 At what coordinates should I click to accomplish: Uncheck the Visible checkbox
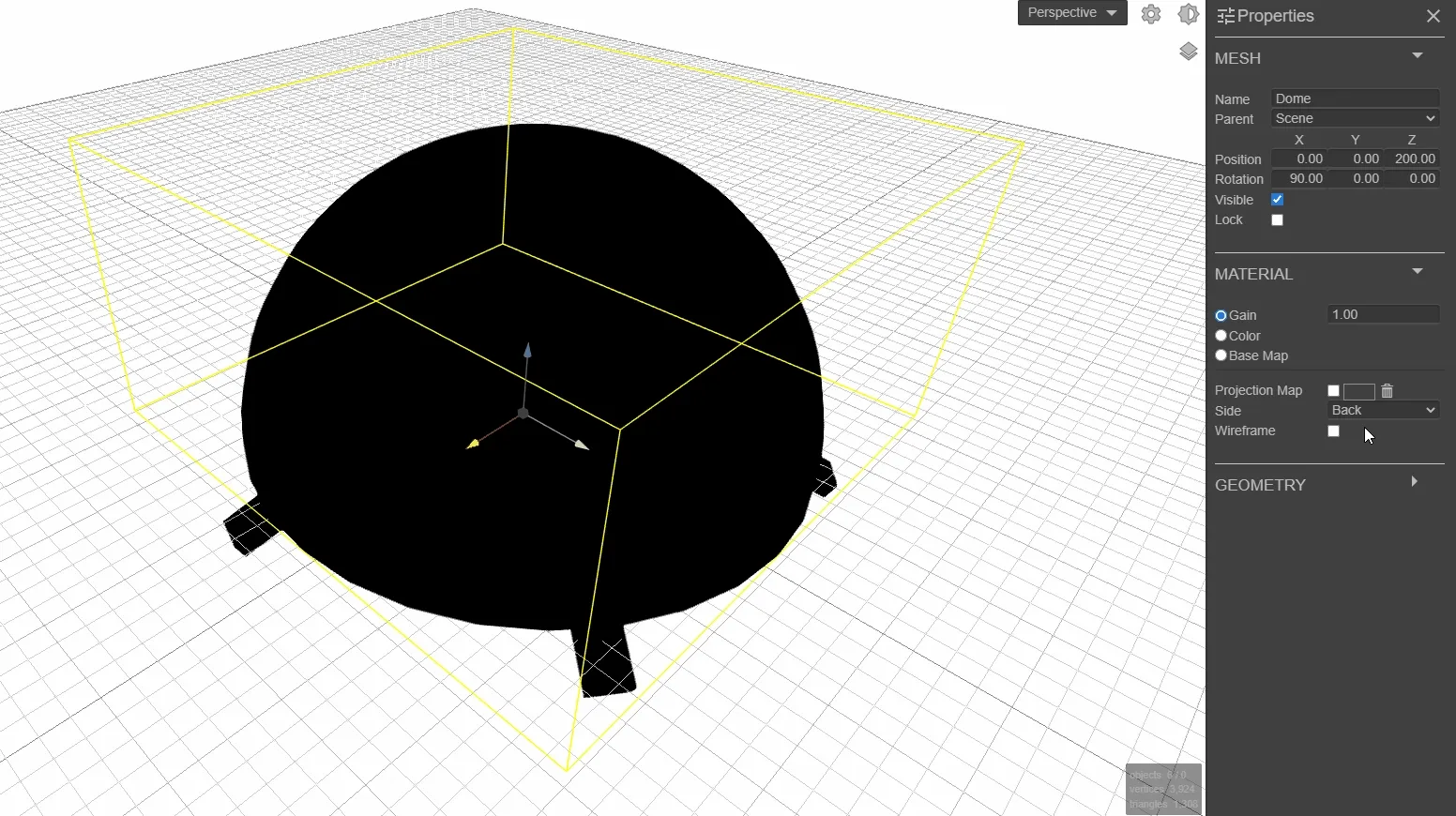[1277, 200]
